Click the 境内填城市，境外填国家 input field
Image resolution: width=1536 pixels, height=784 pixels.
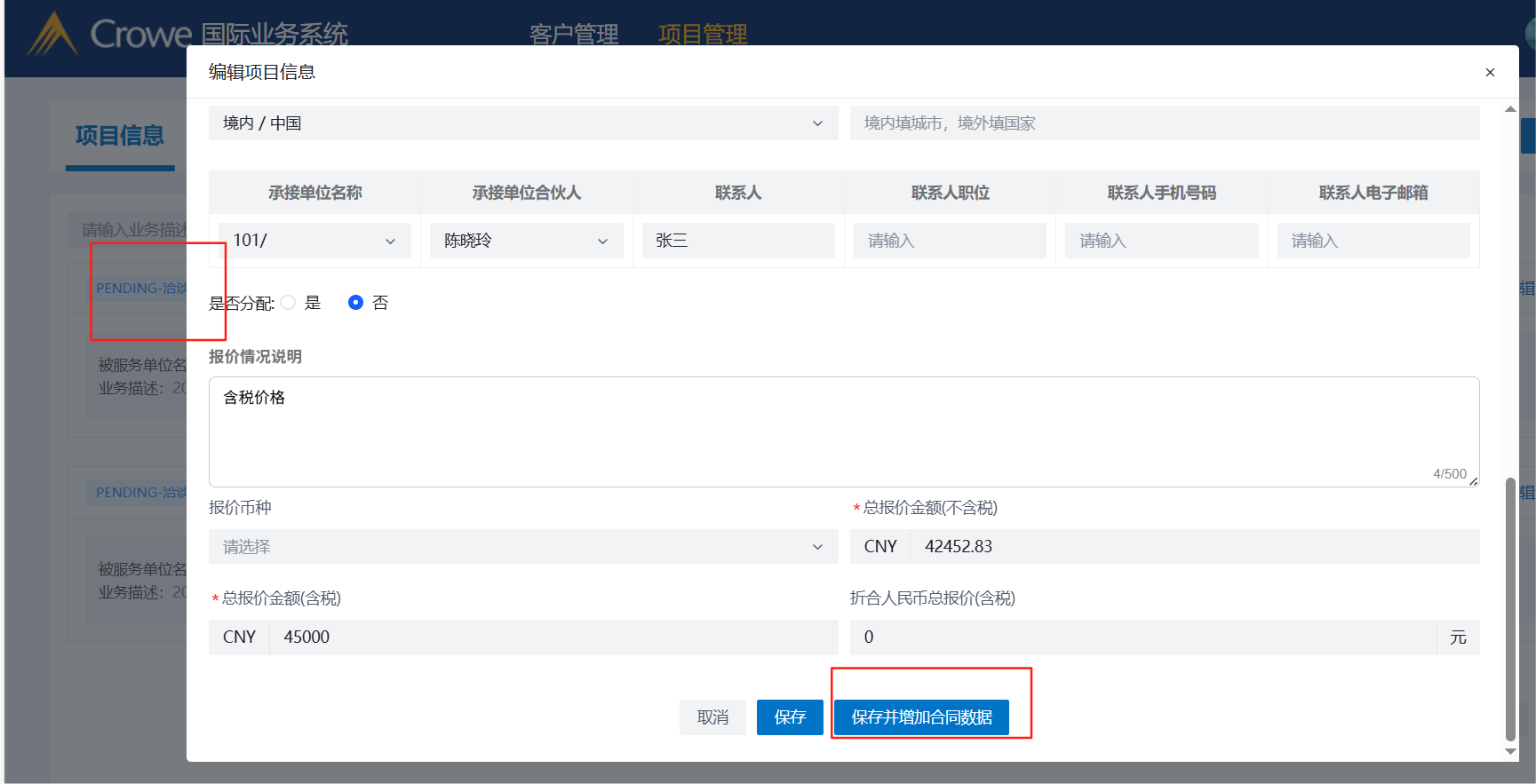click(x=1165, y=123)
